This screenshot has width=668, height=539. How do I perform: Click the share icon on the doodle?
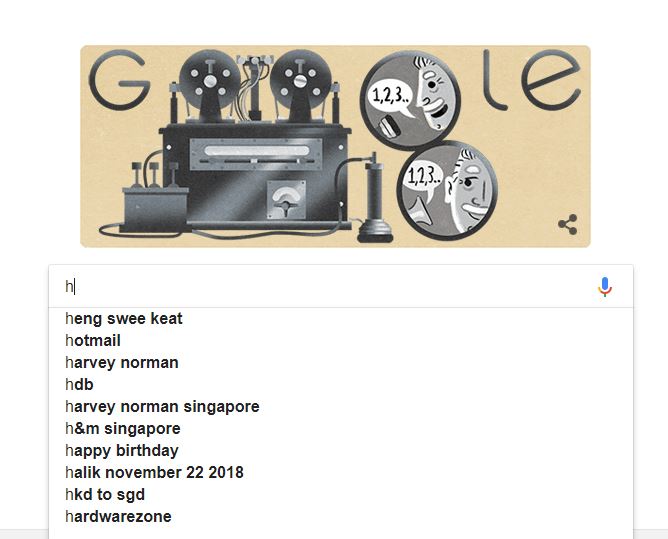coord(567,225)
